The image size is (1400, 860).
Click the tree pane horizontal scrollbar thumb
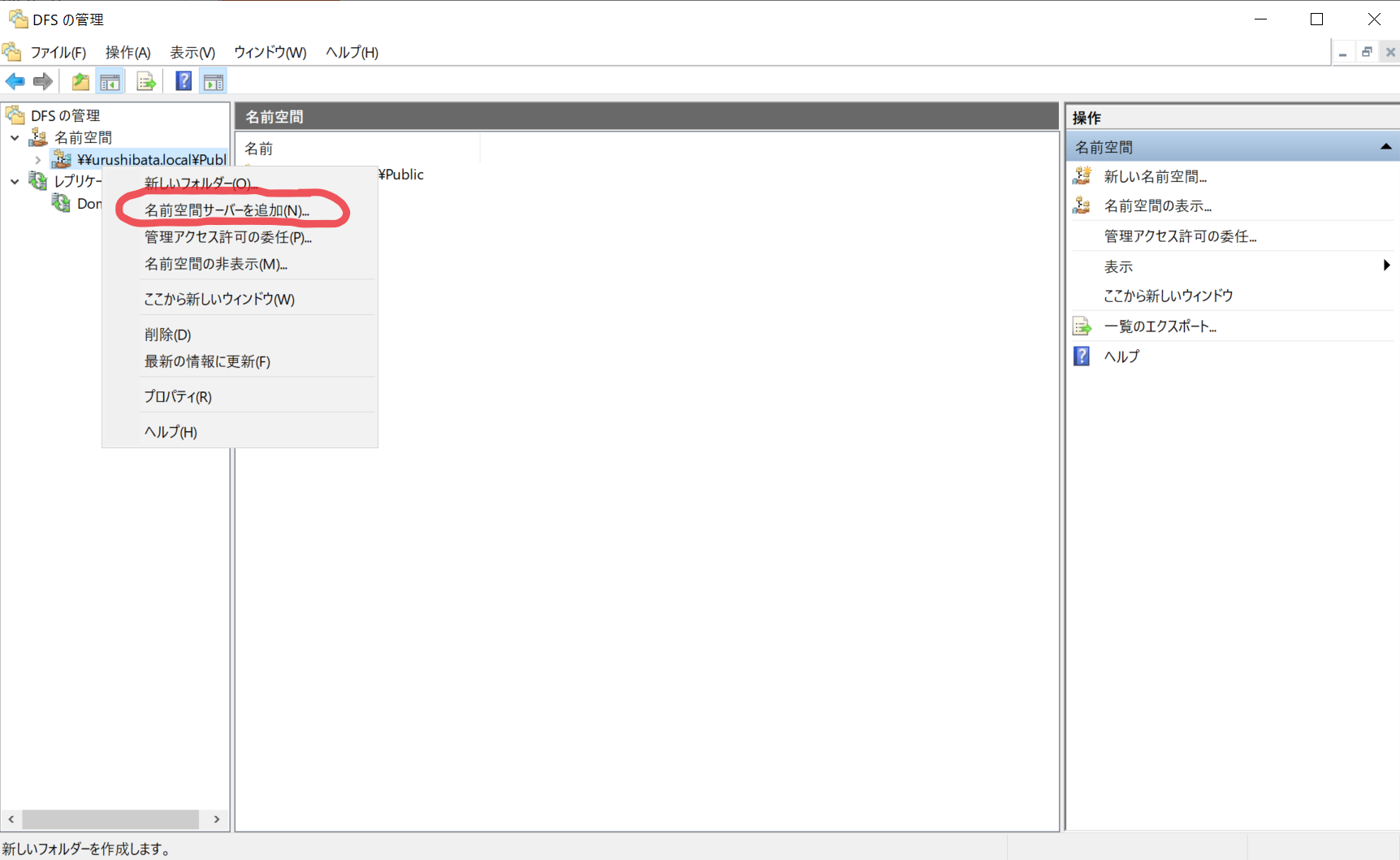pyautogui.click(x=110, y=819)
